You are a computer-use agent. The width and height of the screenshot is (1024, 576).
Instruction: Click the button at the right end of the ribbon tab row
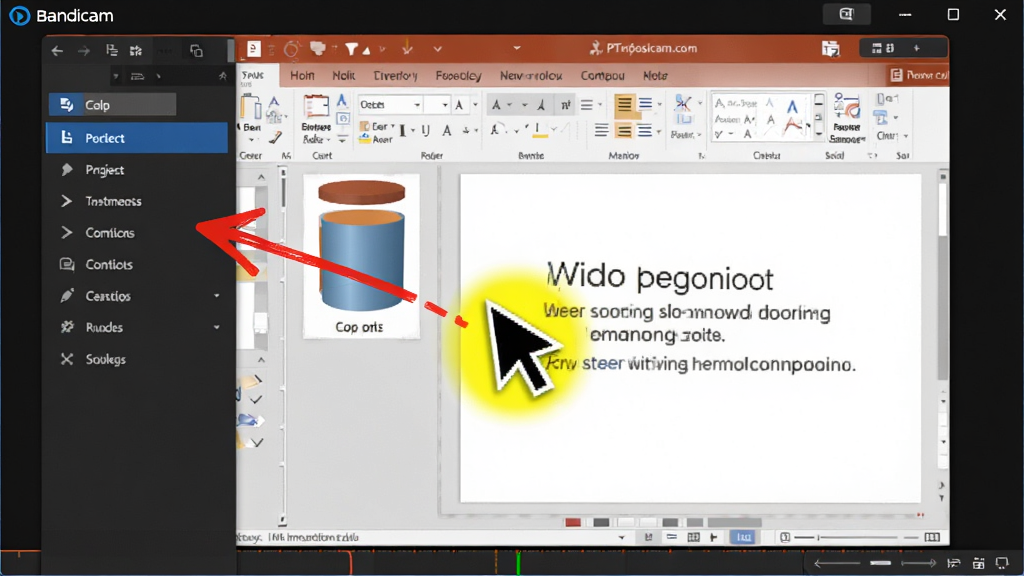point(918,76)
